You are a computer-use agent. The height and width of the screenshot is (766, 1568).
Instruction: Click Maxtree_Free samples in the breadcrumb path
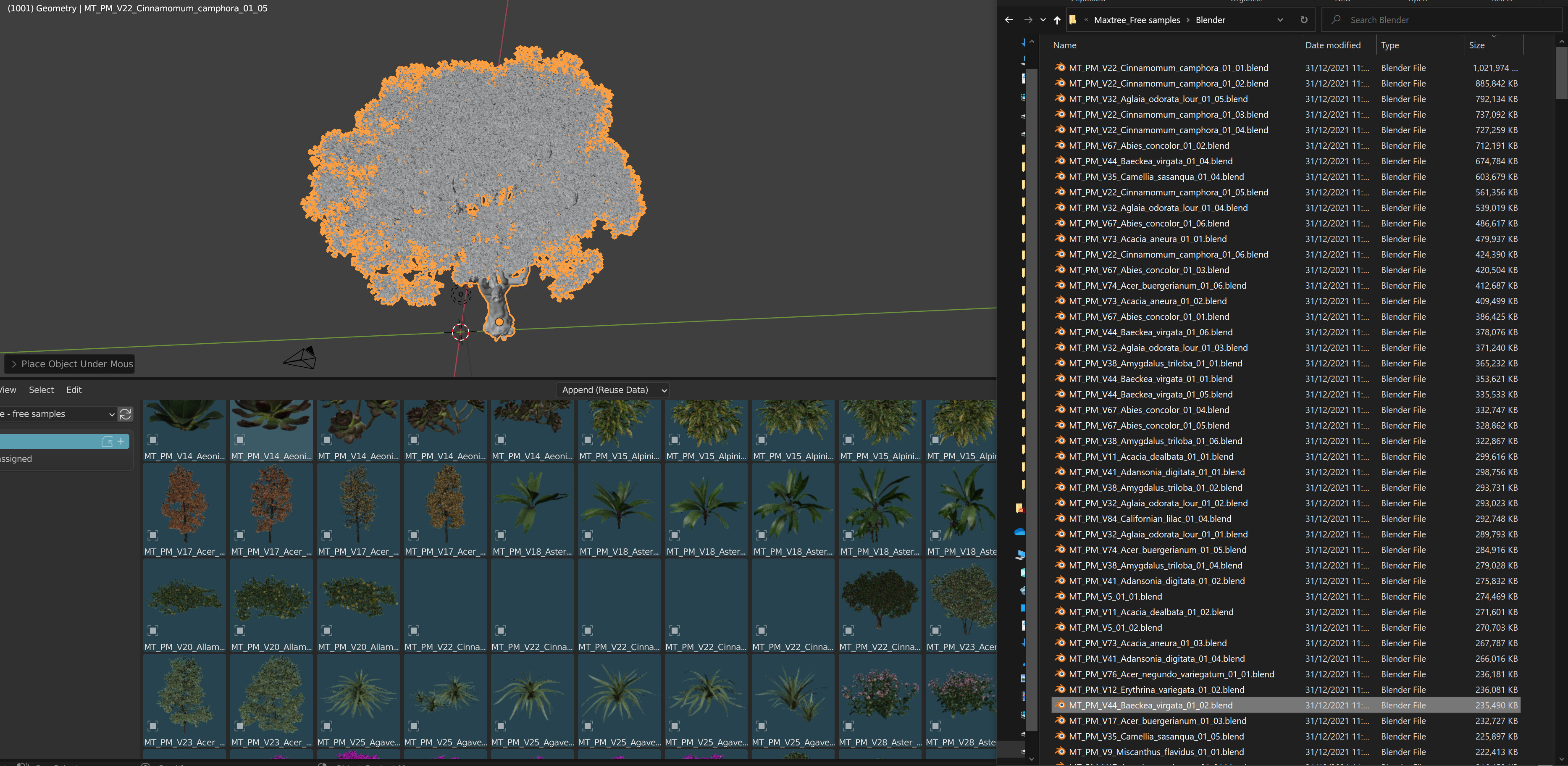[1137, 20]
